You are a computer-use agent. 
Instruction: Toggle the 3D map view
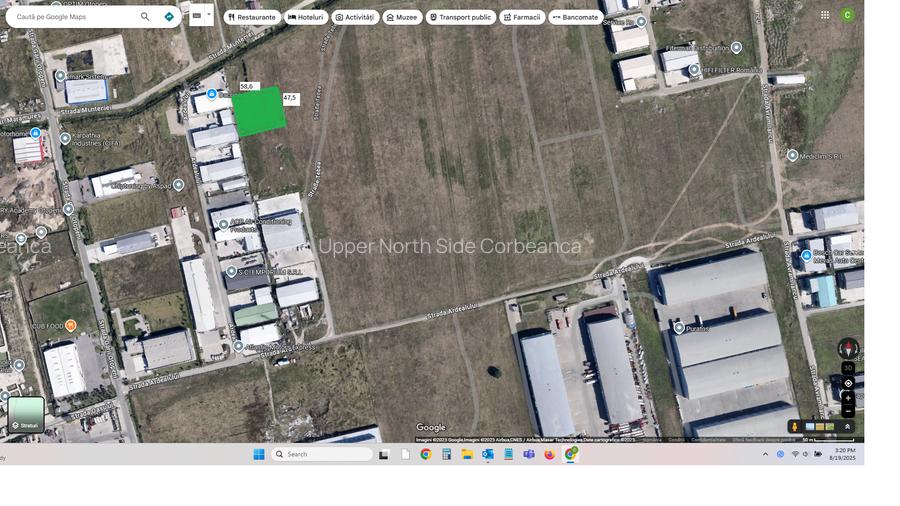[848, 368]
